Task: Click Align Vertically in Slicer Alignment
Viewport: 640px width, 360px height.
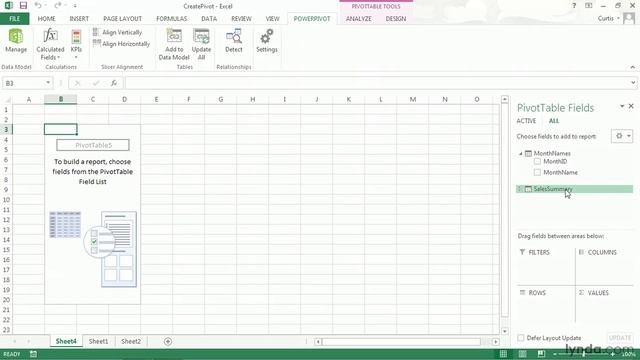Action: pyautogui.click(x=118, y=32)
